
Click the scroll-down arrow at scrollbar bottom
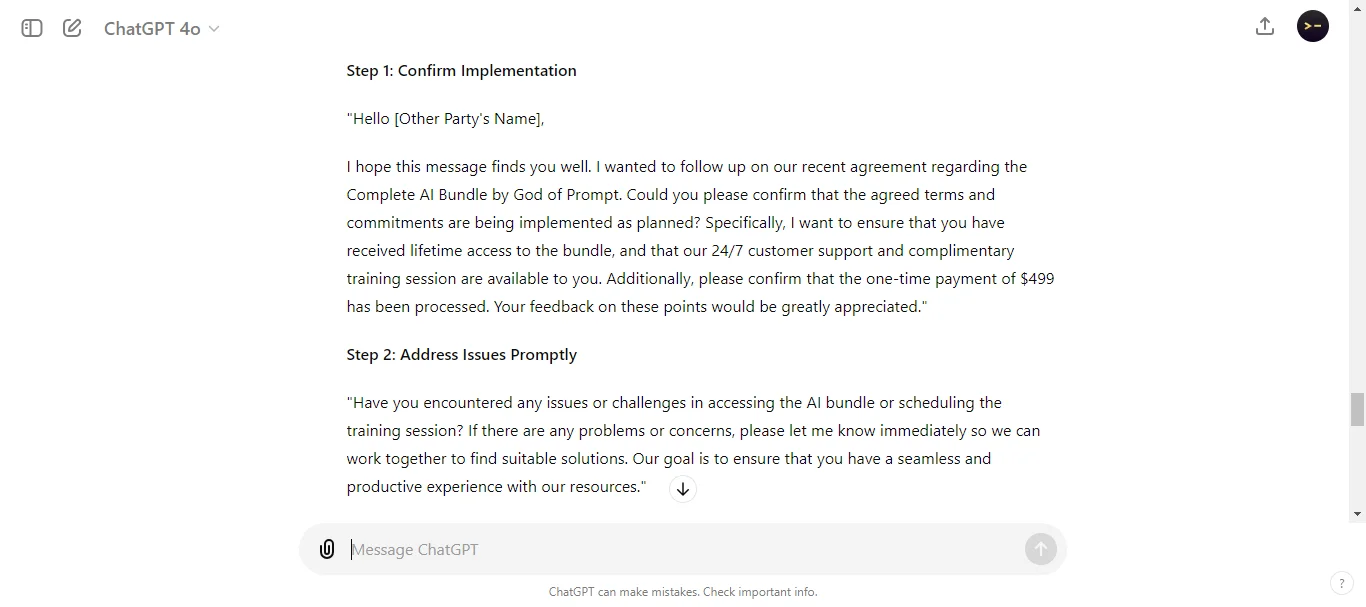[x=1357, y=515]
